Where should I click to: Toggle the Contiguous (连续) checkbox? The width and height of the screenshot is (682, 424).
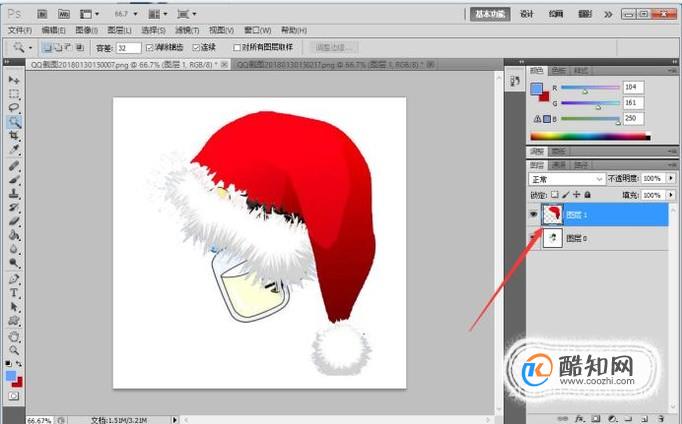[x=196, y=47]
